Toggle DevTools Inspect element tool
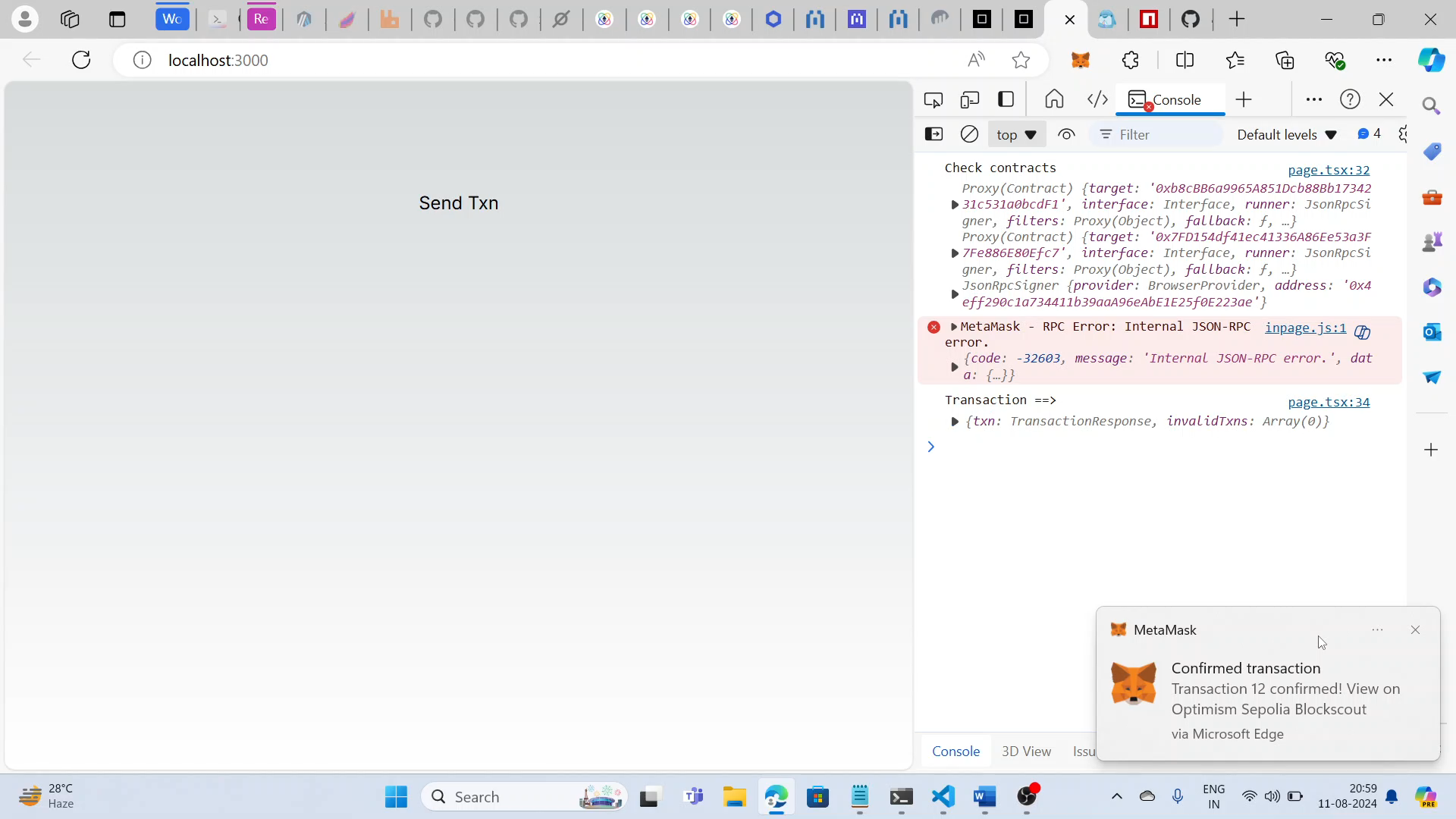The height and width of the screenshot is (819, 1456). point(934,99)
